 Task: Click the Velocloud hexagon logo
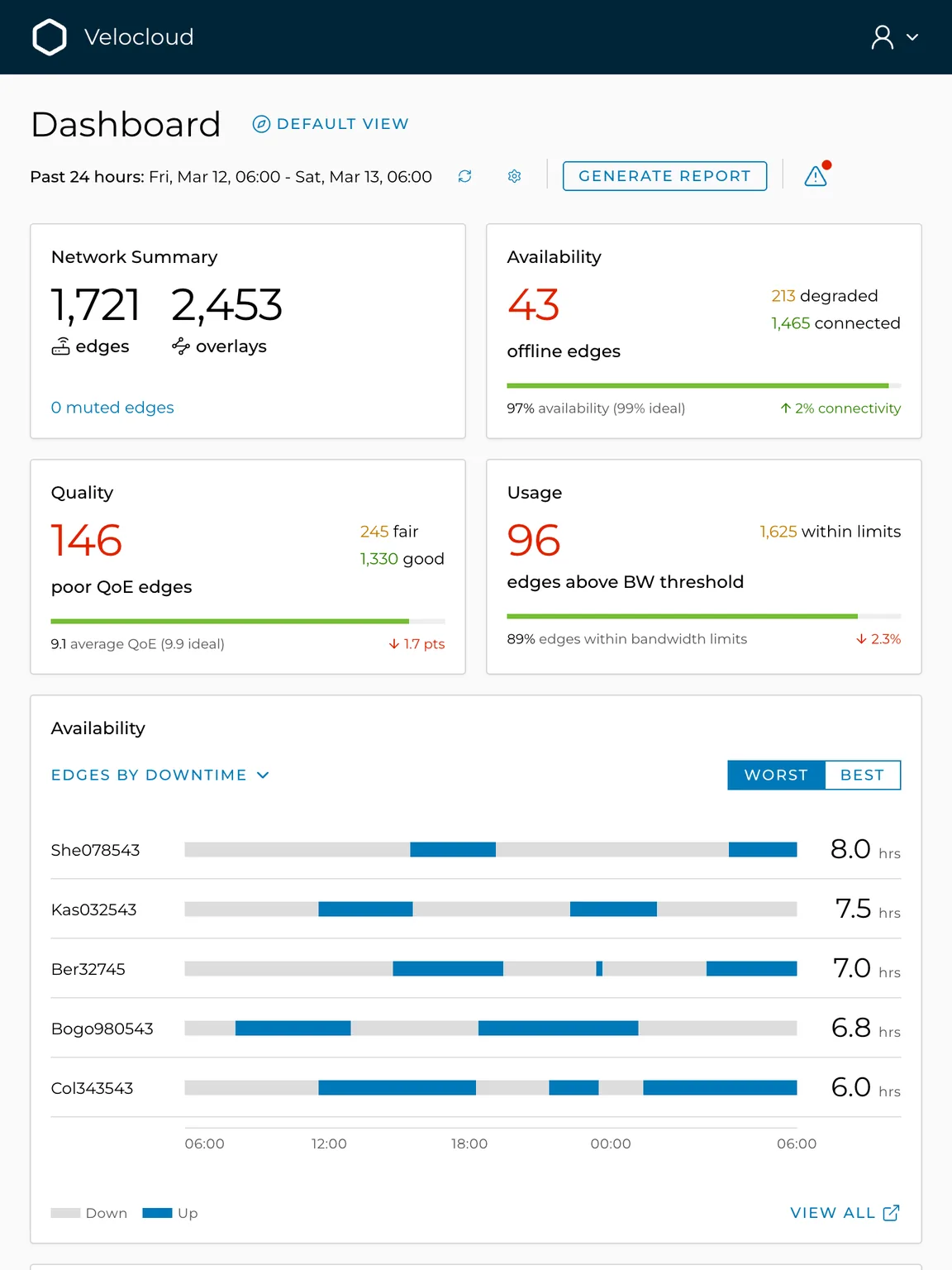pyautogui.click(x=50, y=37)
